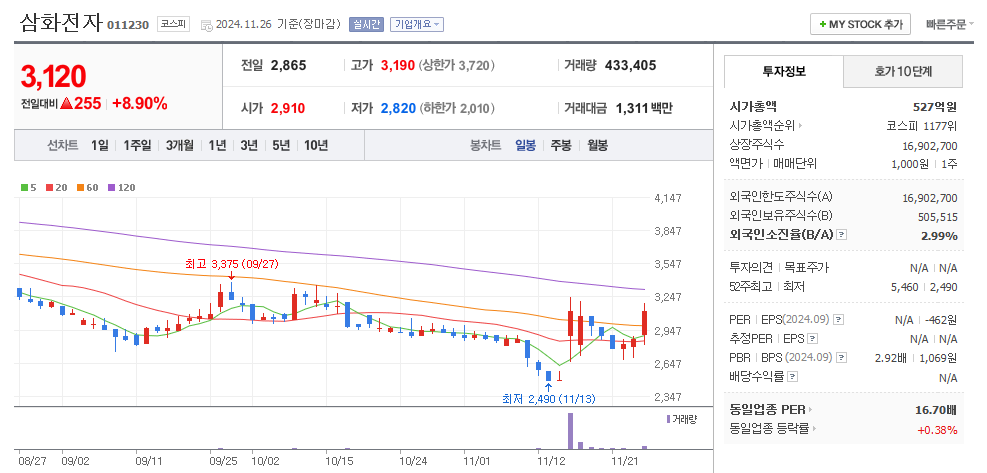
Task: Click help icon next to 추정PER EPS
Action: tap(813, 339)
